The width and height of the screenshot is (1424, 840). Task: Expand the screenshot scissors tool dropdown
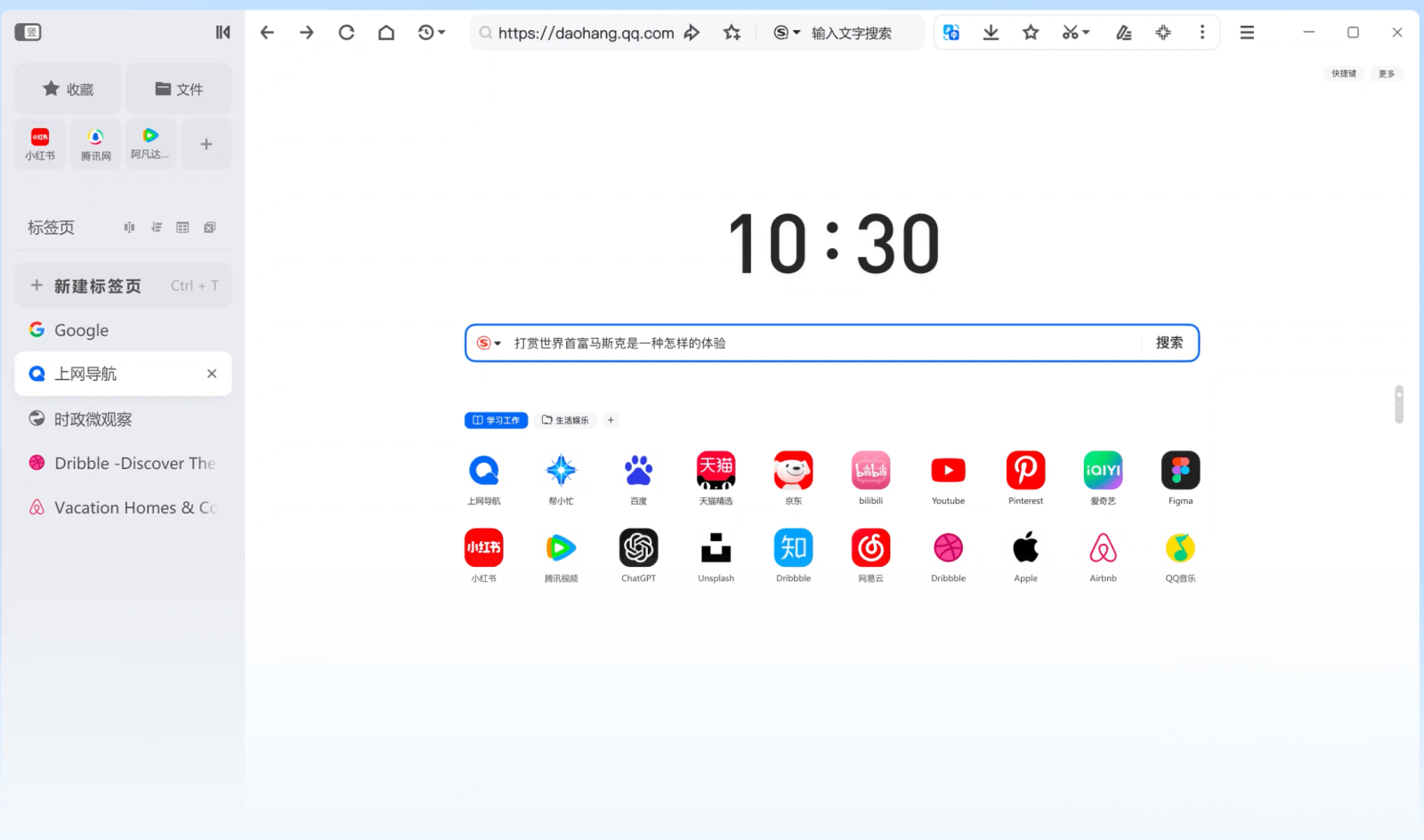(x=1086, y=33)
